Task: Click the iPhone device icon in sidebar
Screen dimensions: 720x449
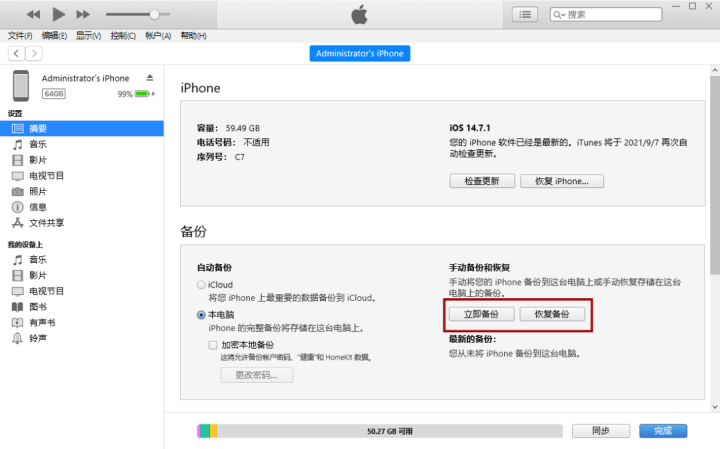Action: point(21,85)
